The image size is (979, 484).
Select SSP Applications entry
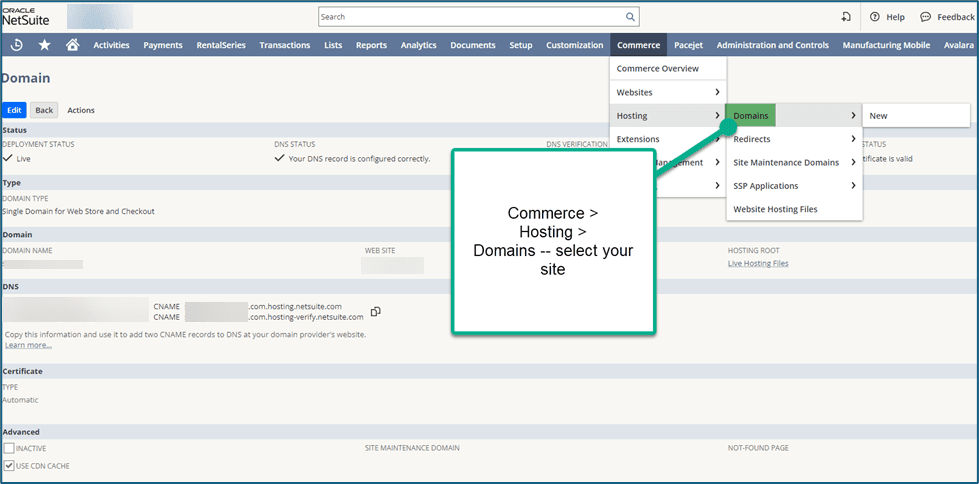(x=794, y=185)
